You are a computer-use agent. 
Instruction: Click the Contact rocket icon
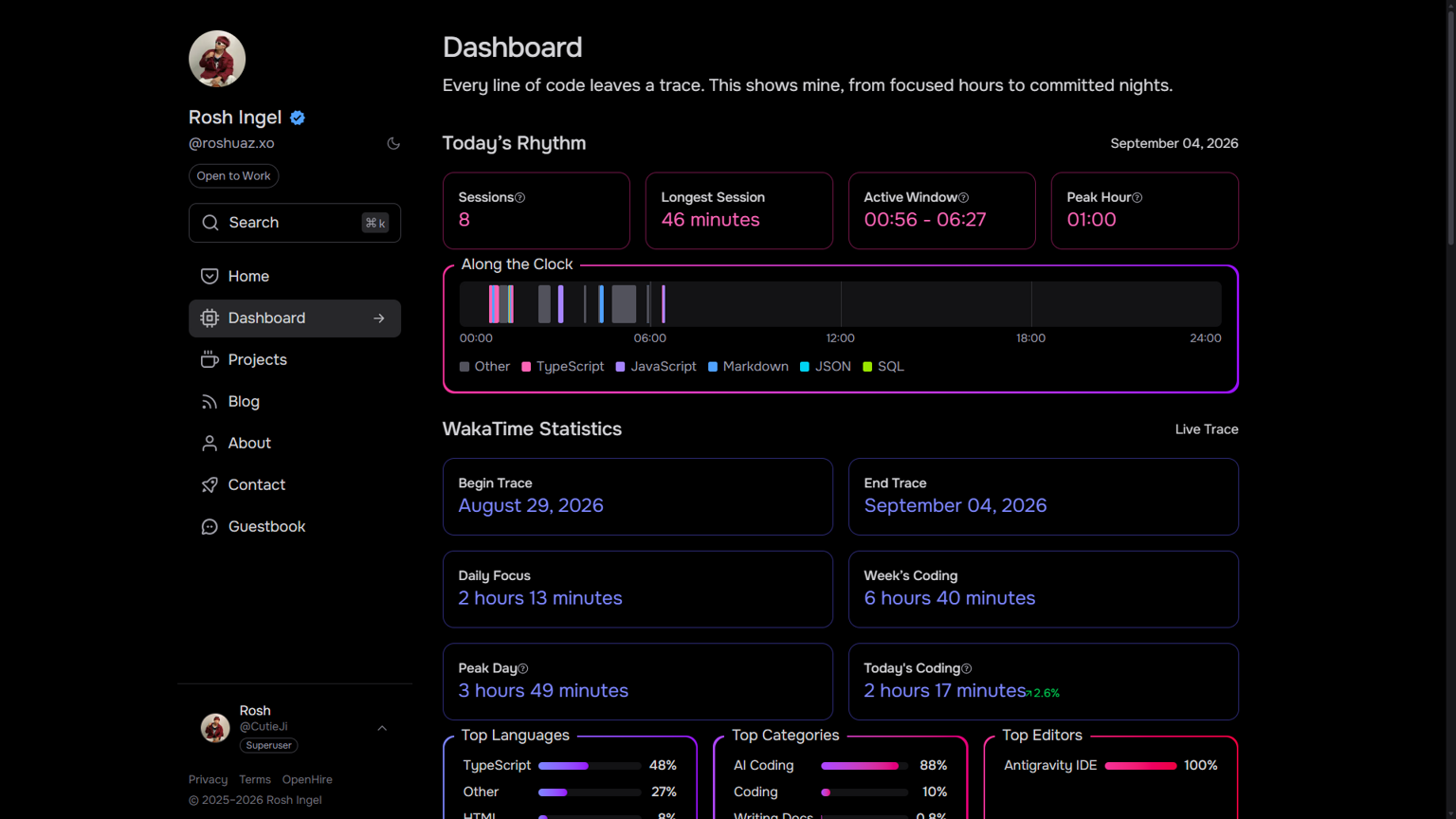[209, 485]
